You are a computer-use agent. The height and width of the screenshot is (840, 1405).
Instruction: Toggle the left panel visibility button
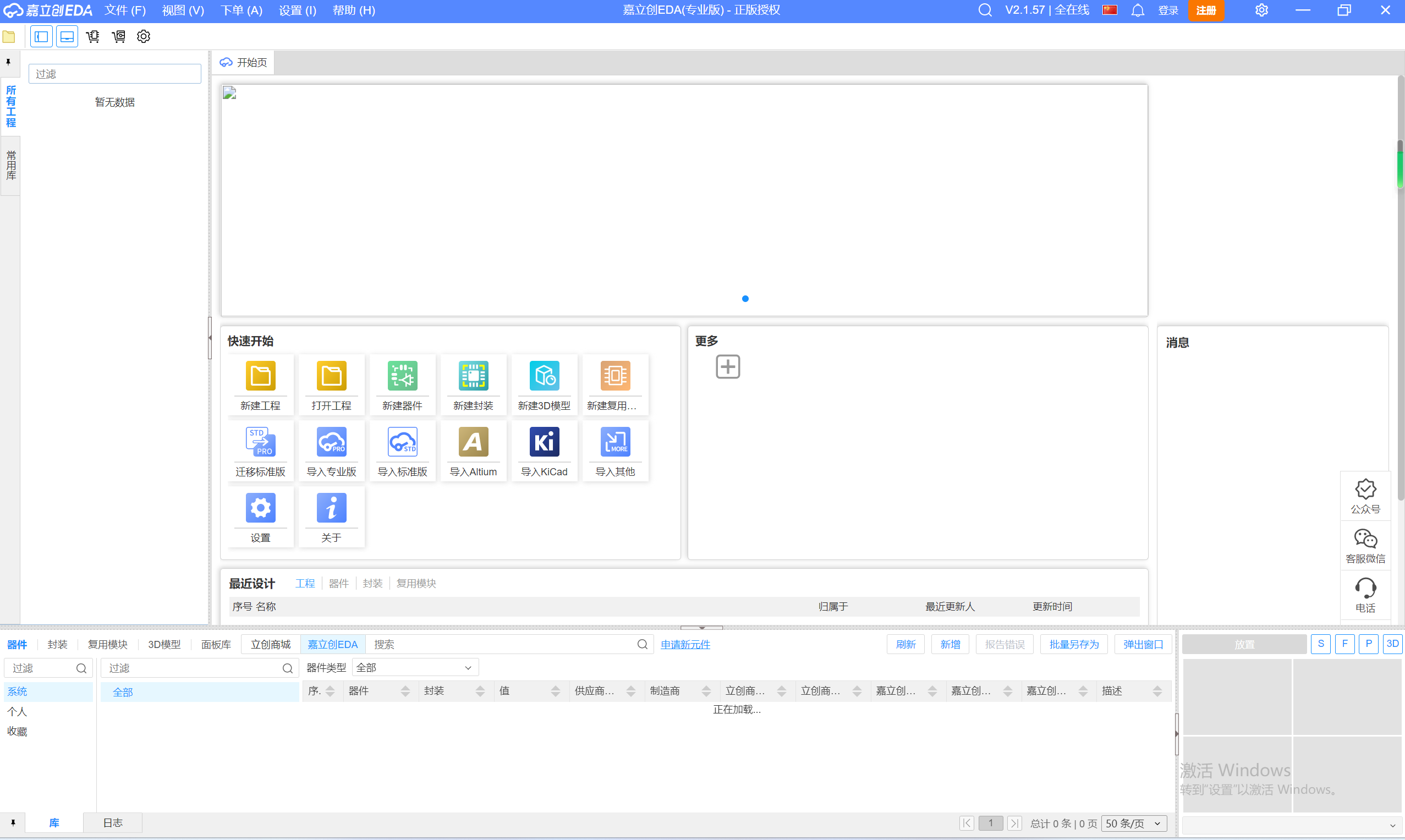click(x=41, y=37)
